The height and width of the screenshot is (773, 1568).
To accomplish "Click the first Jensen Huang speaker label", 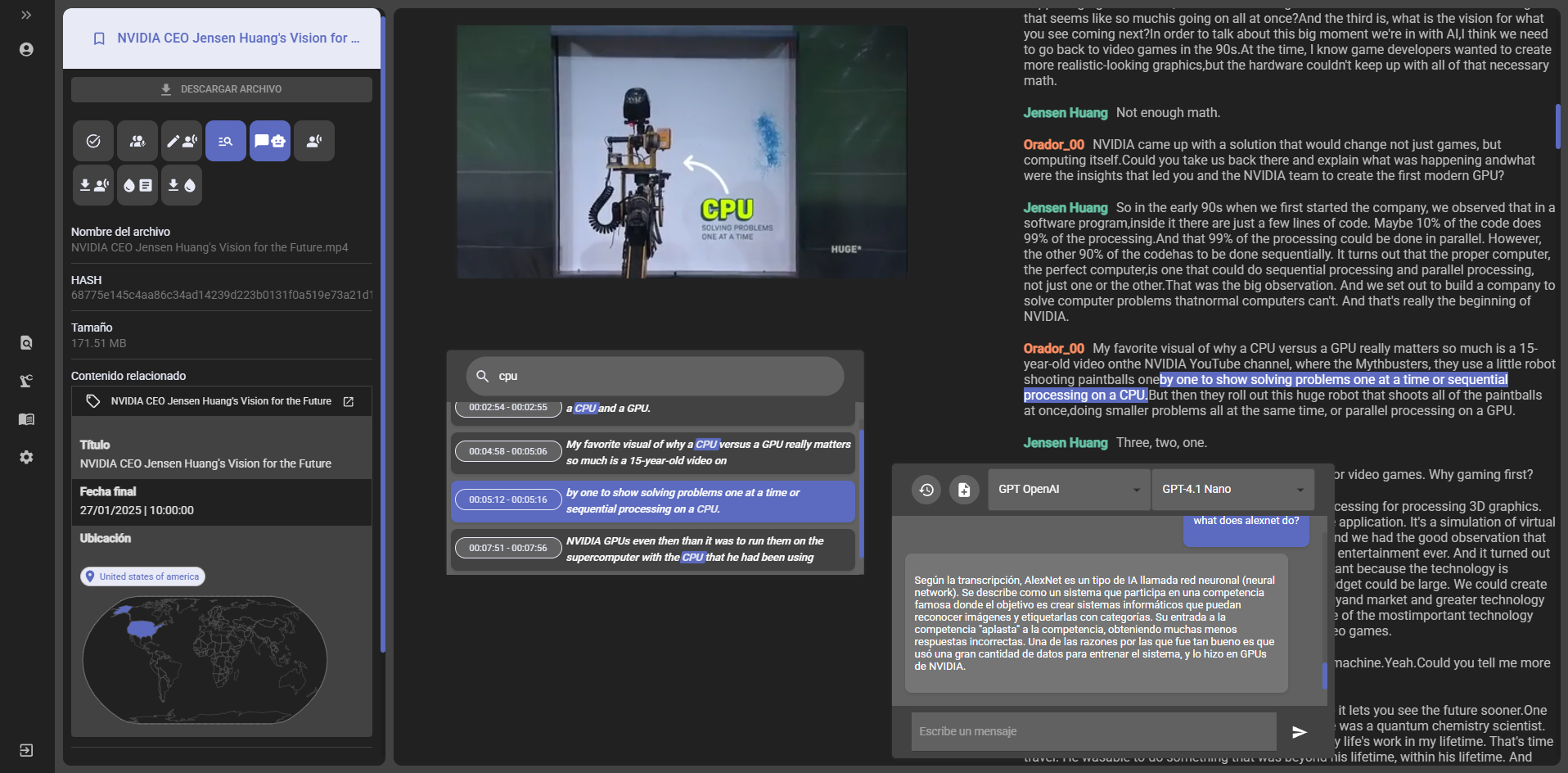I will [1066, 113].
